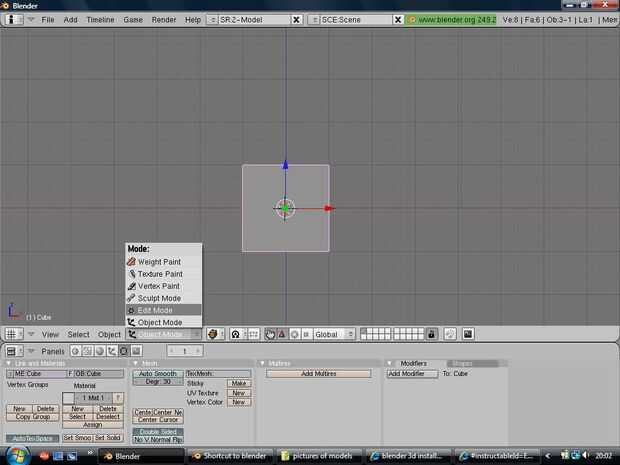Open the Logic context panel icon

click(76, 351)
